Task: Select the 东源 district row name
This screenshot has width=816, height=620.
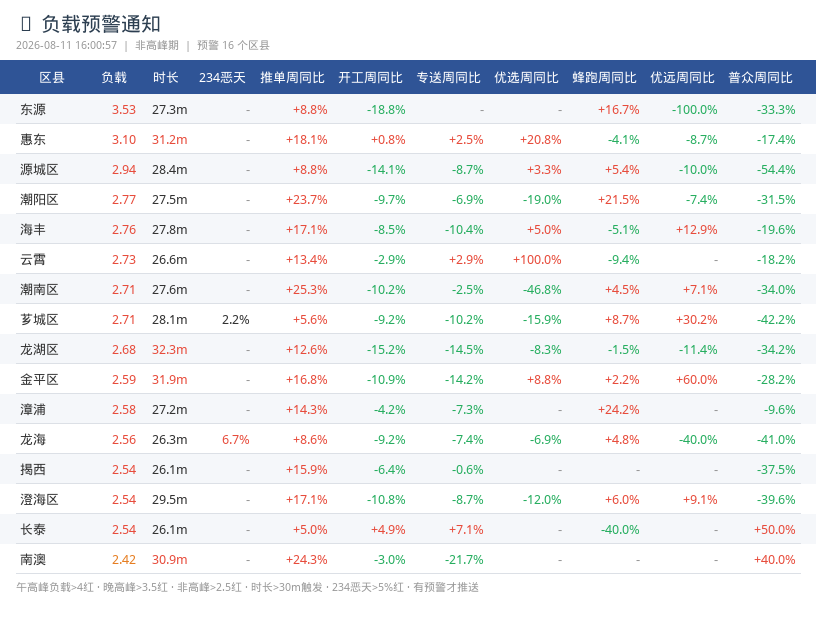Action: pyautogui.click(x=33, y=109)
